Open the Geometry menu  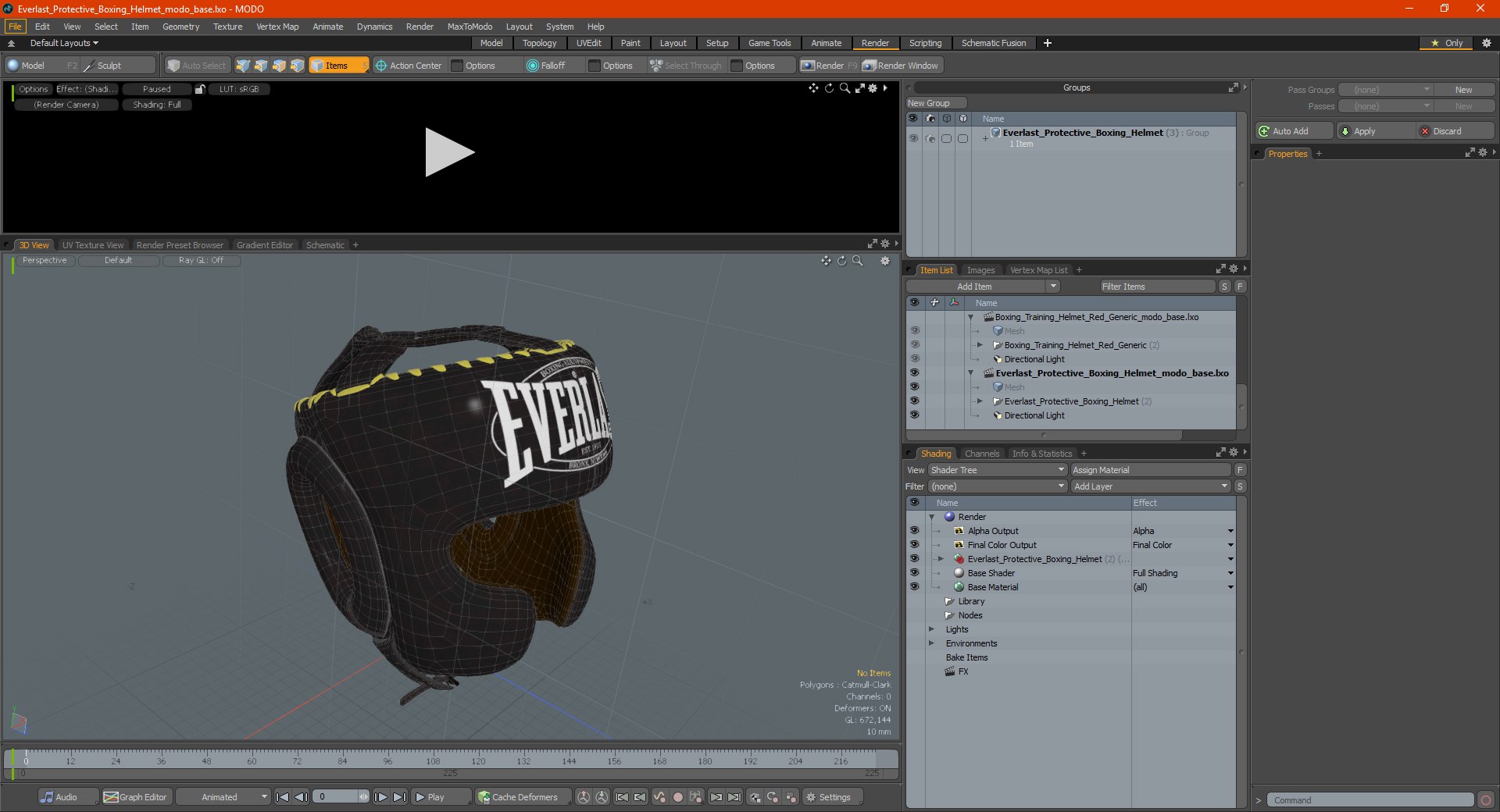click(x=180, y=27)
